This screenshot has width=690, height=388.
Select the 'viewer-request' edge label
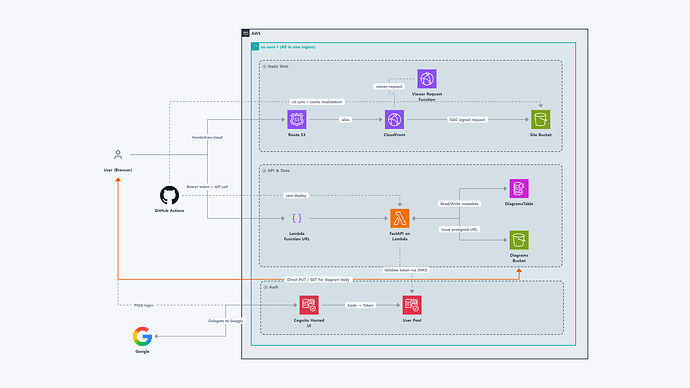[389, 87]
